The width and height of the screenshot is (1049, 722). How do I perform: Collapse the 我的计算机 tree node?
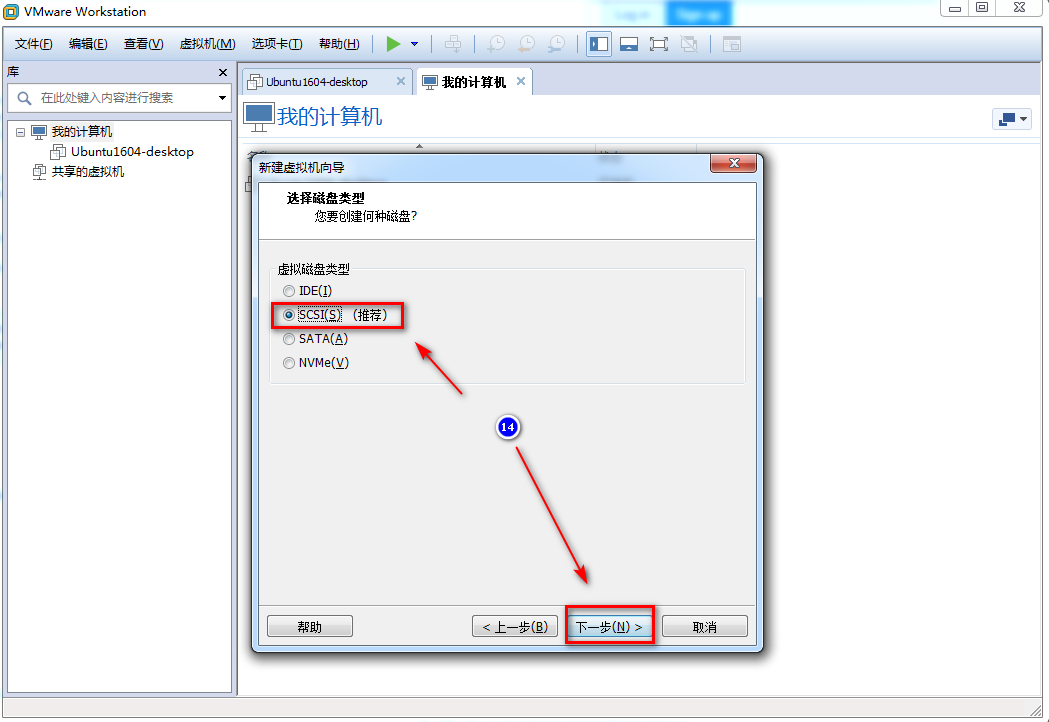click(21, 132)
